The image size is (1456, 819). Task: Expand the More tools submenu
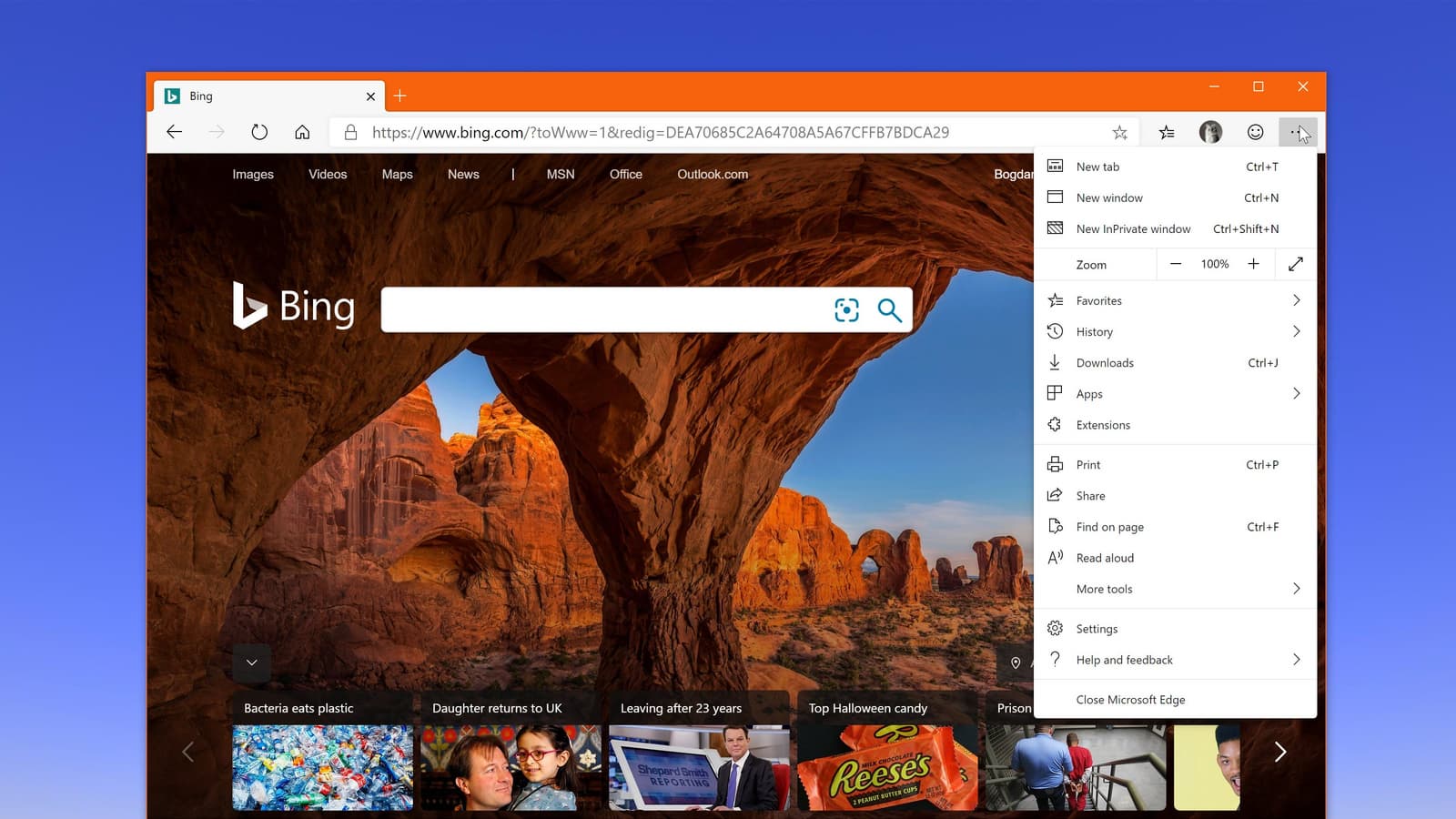coord(1176,588)
